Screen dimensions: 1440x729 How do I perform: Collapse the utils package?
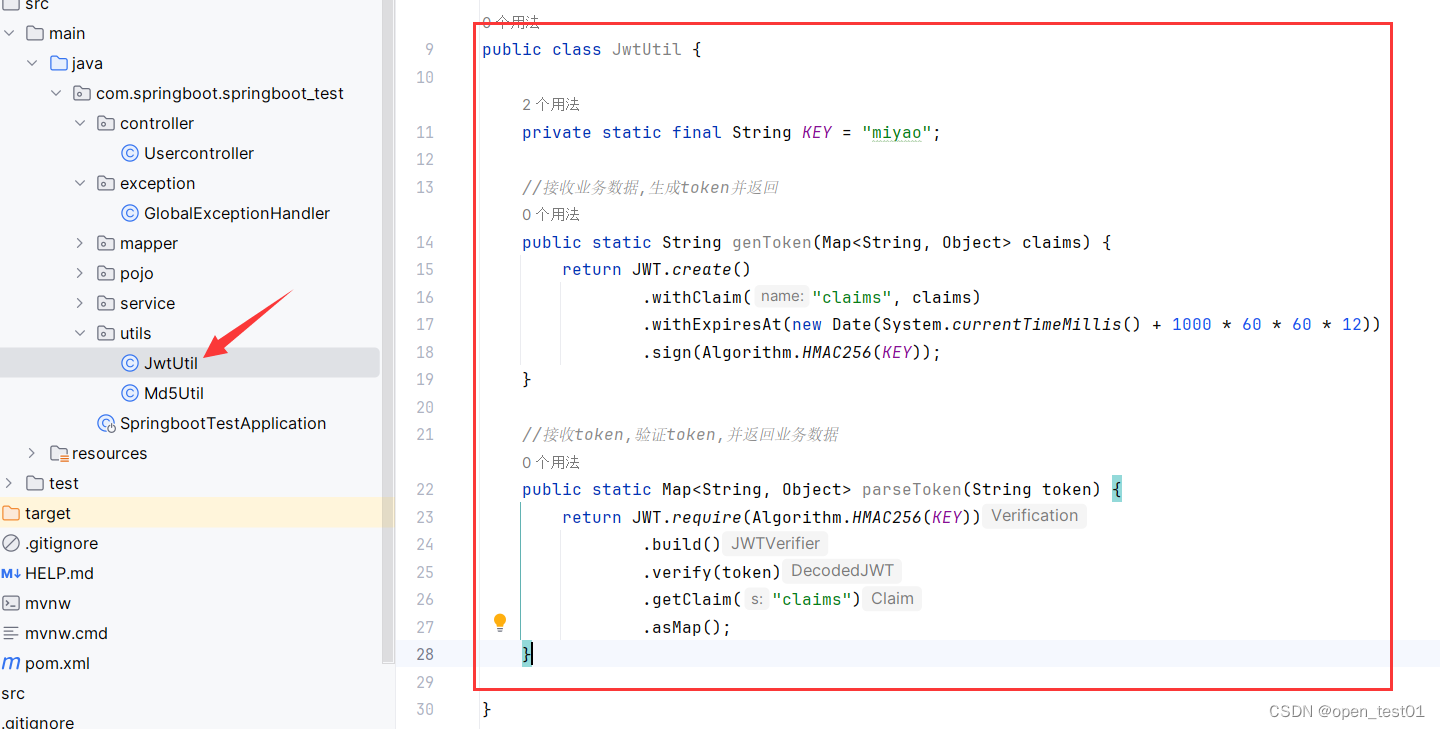(x=79, y=332)
